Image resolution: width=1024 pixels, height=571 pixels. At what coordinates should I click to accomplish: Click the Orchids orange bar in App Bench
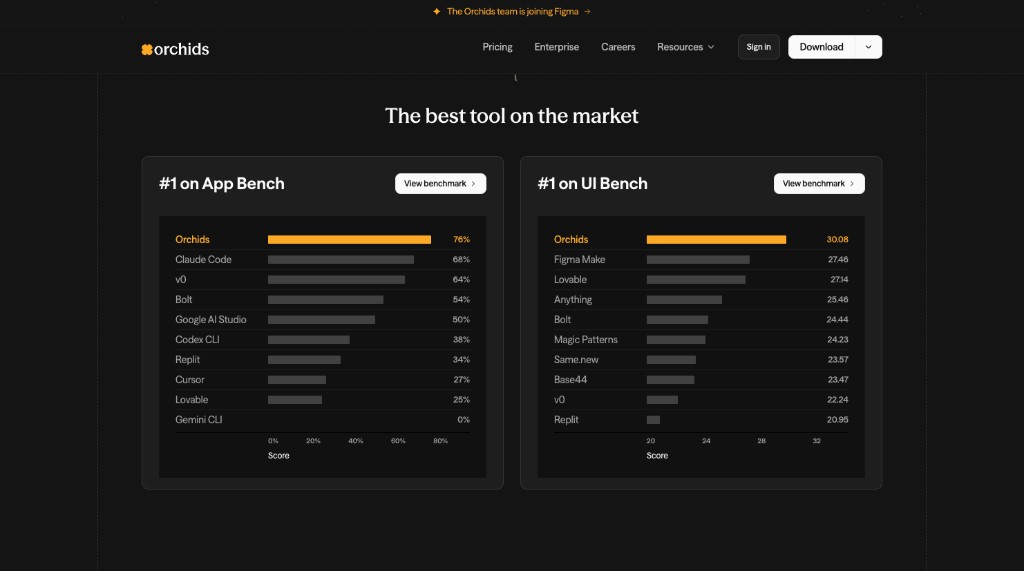pyautogui.click(x=349, y=240)
